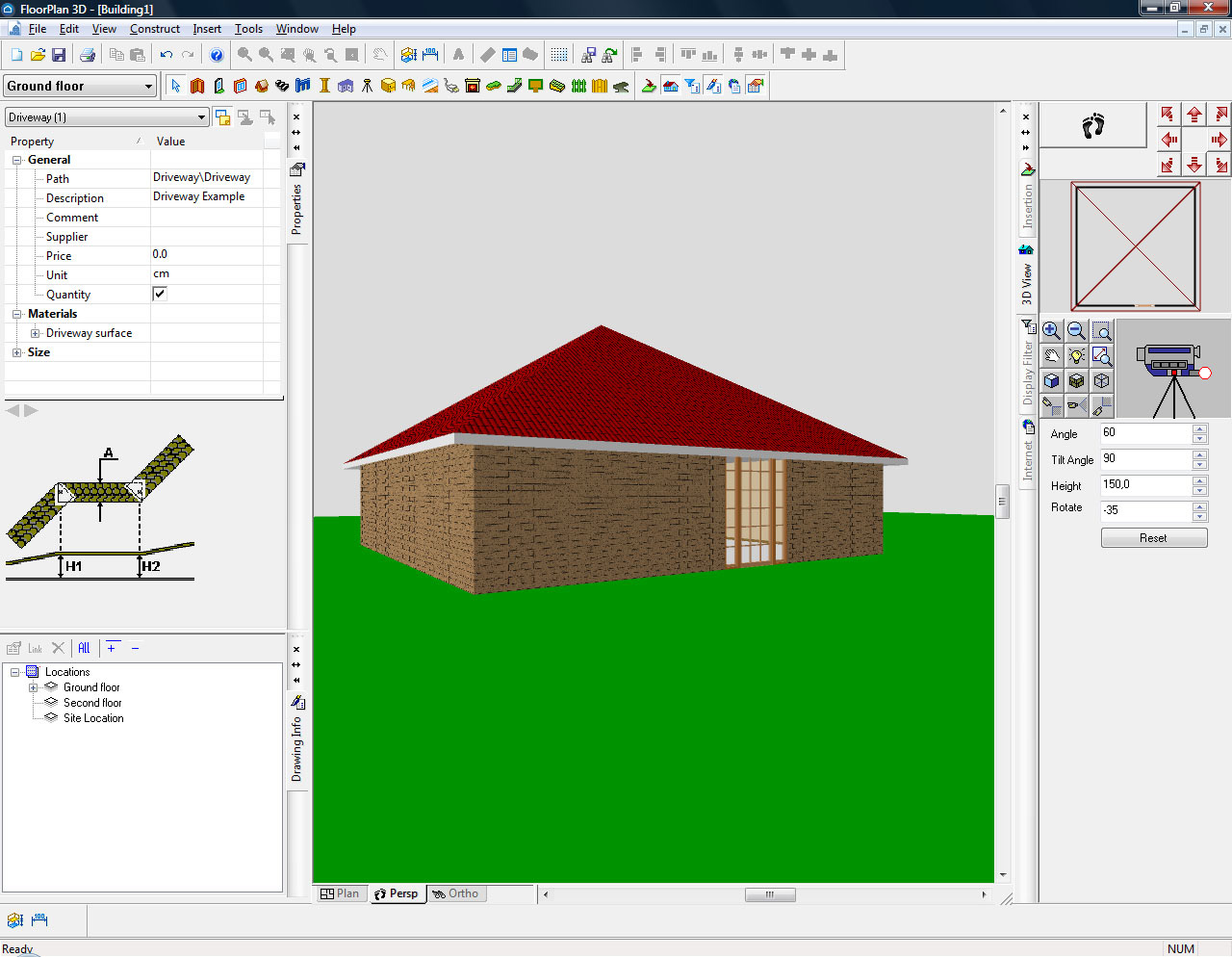Image resolution: width=1232 pixels, height=957 pixels.
Task: Expand the Size property group
Action: tap(17, 352)
